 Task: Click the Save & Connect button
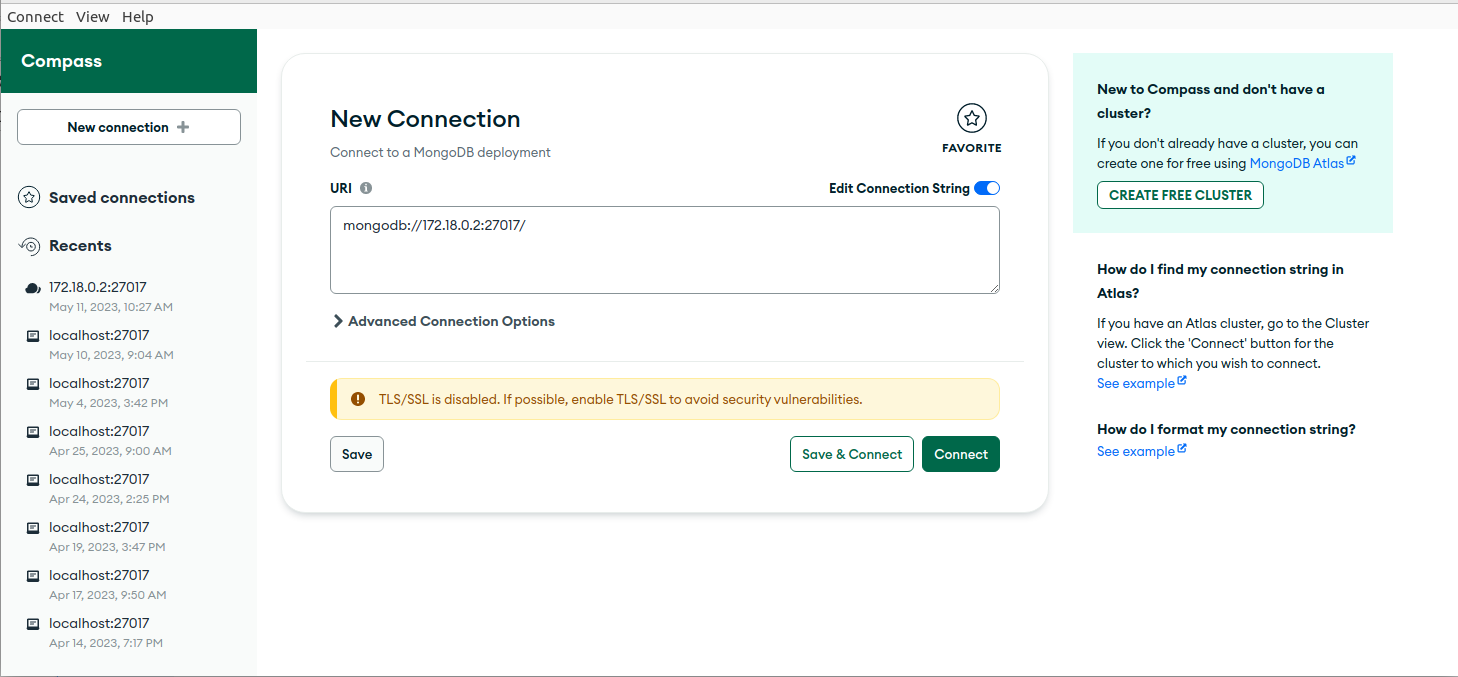tap(852, 454)
